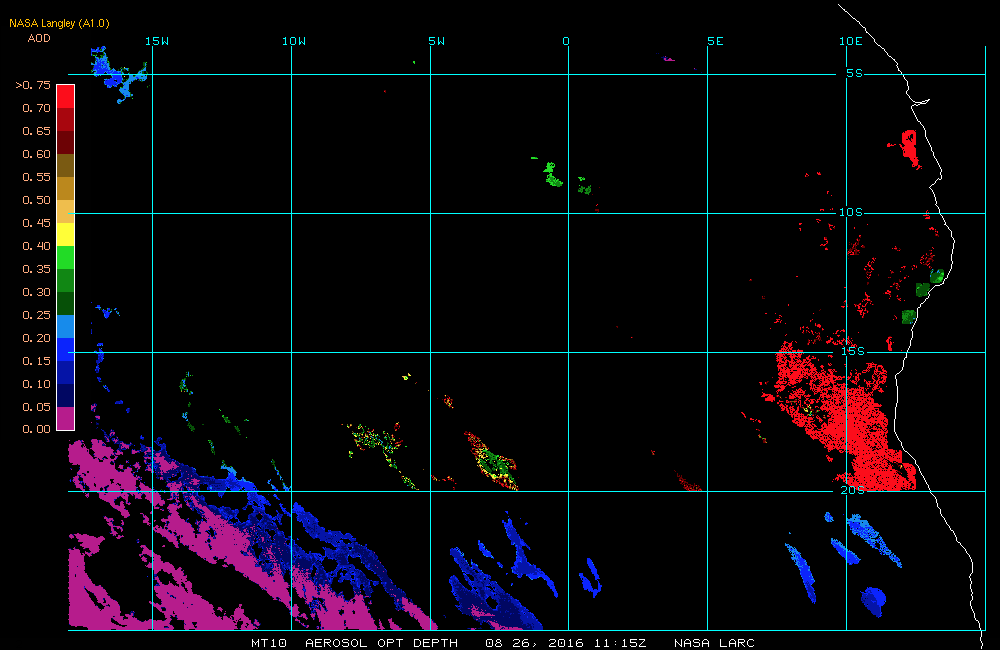Click the 0.05 legend value
The image size is (1000, 650).
tap(36, 407)
